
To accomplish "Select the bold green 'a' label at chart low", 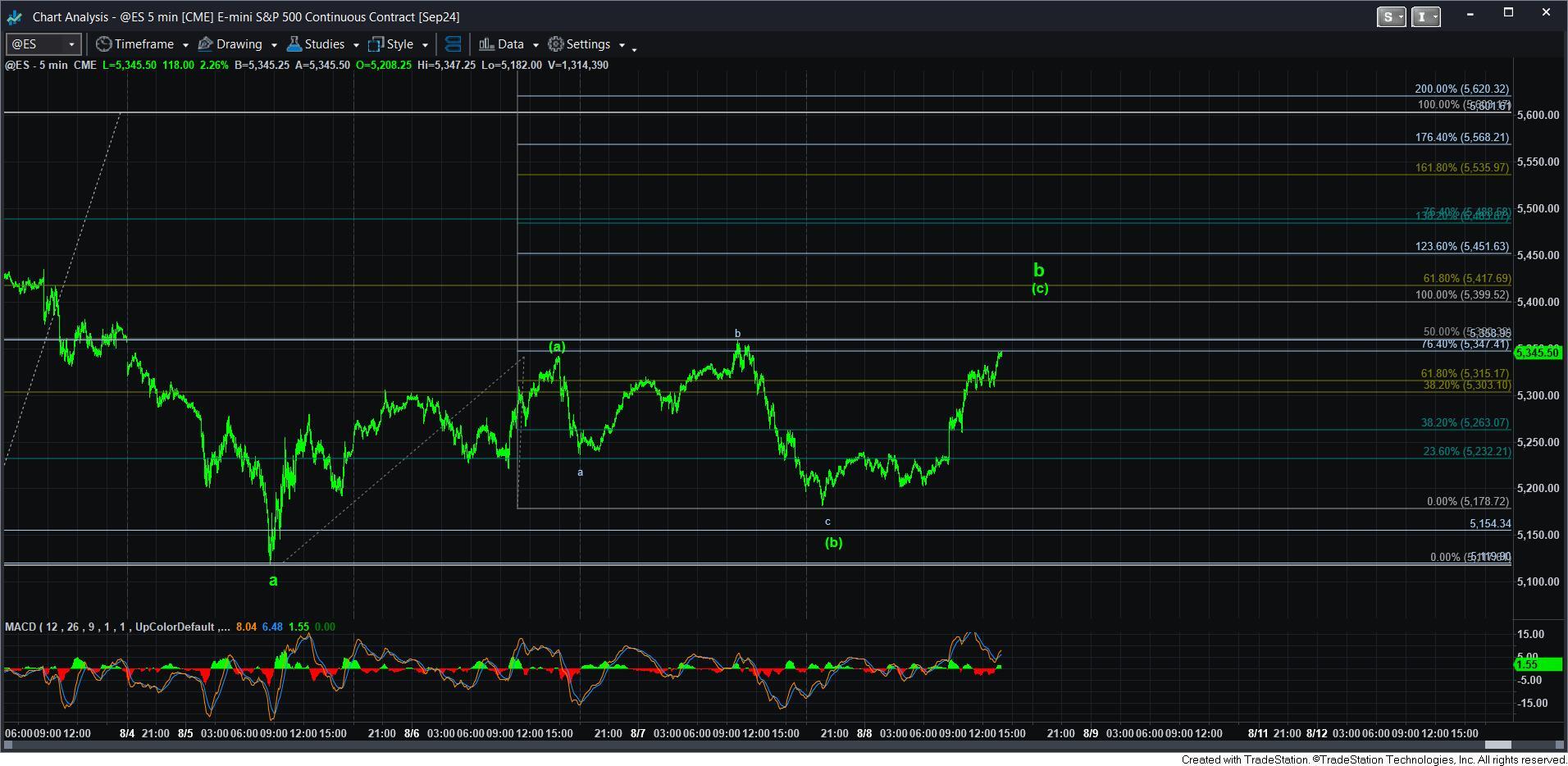I will click(273, 581).
